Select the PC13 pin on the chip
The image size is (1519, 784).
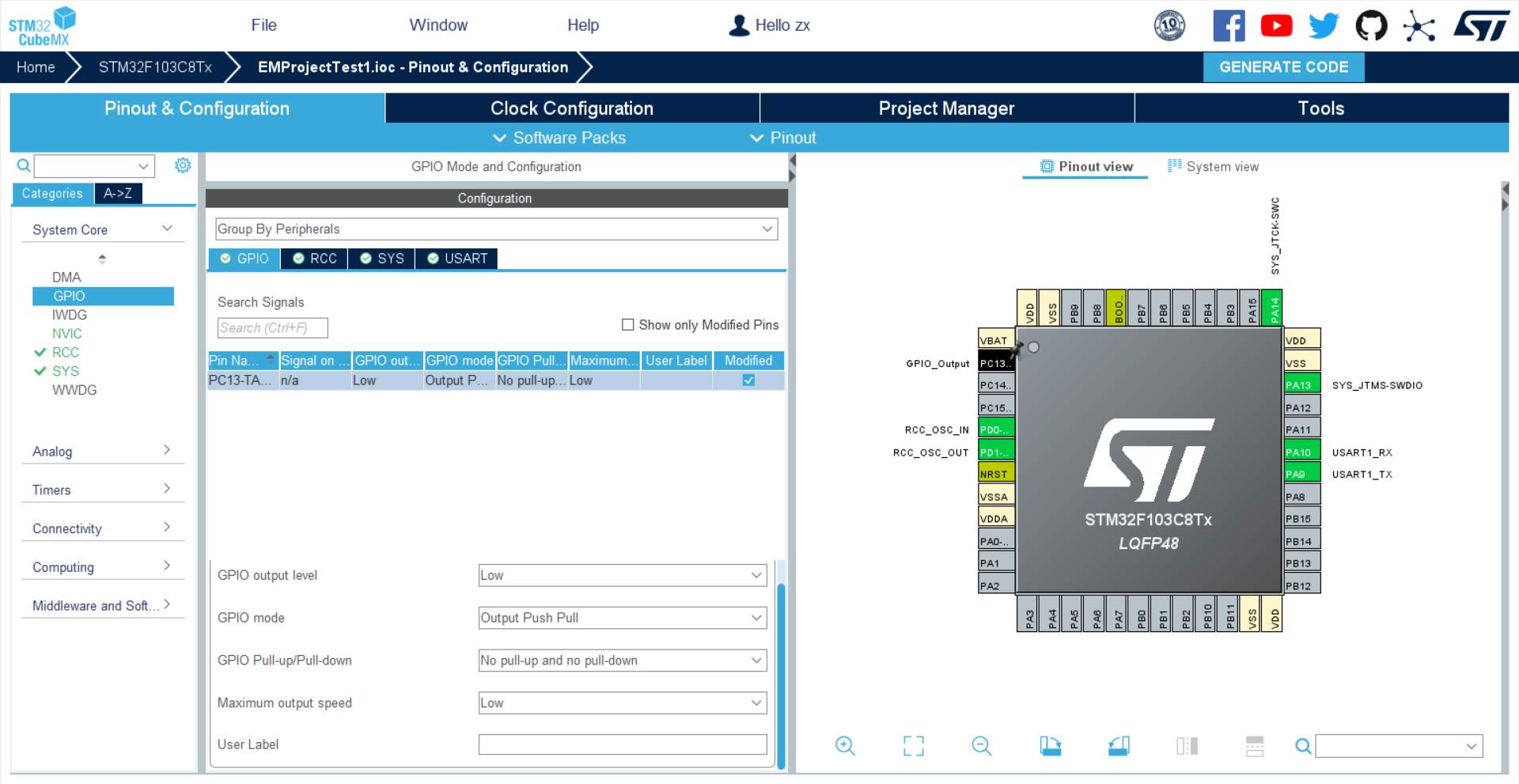996,363
